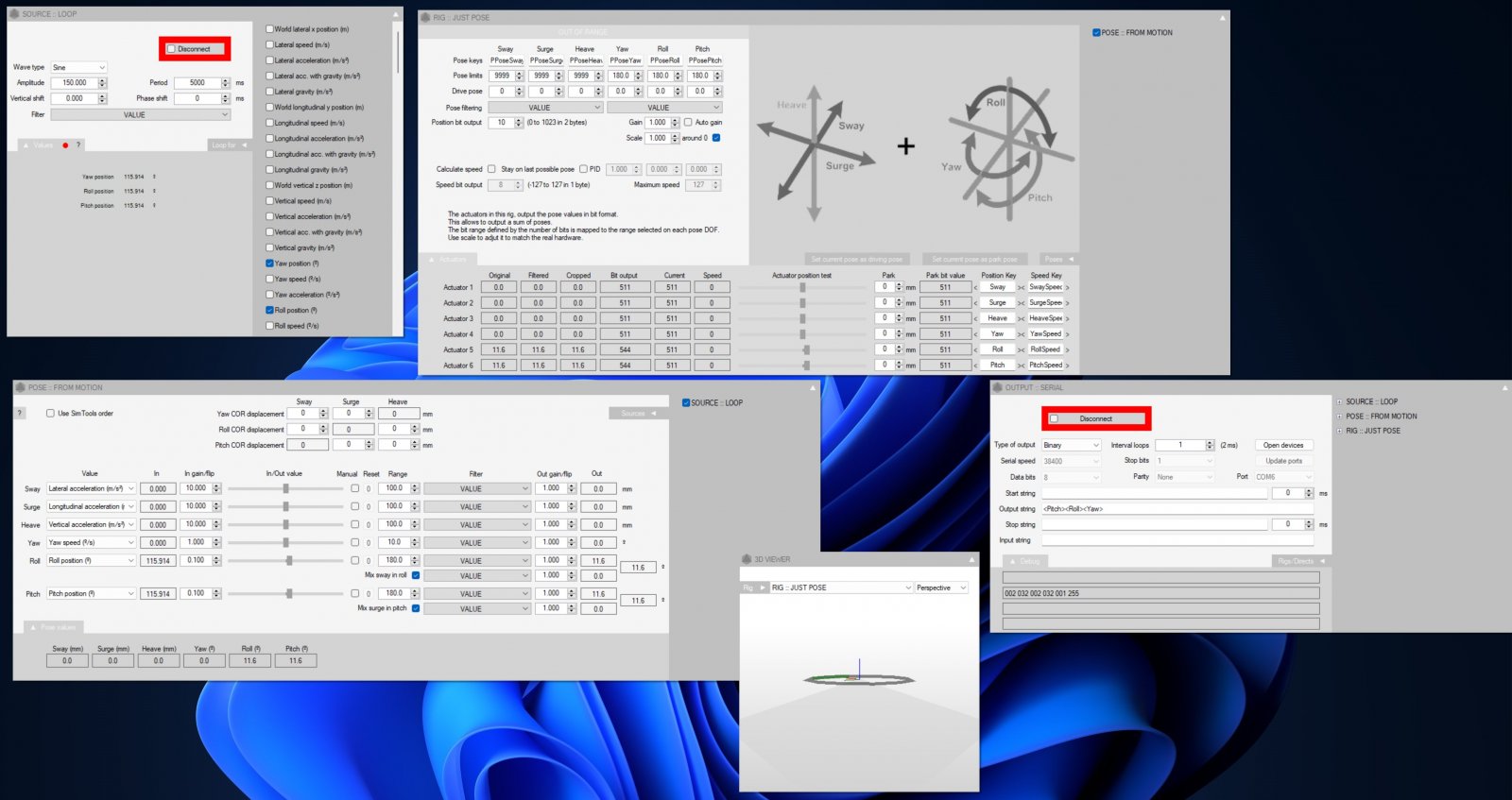Click the question mark help icon in POSE panel
1512x800 pixels.
coord(21,413)
